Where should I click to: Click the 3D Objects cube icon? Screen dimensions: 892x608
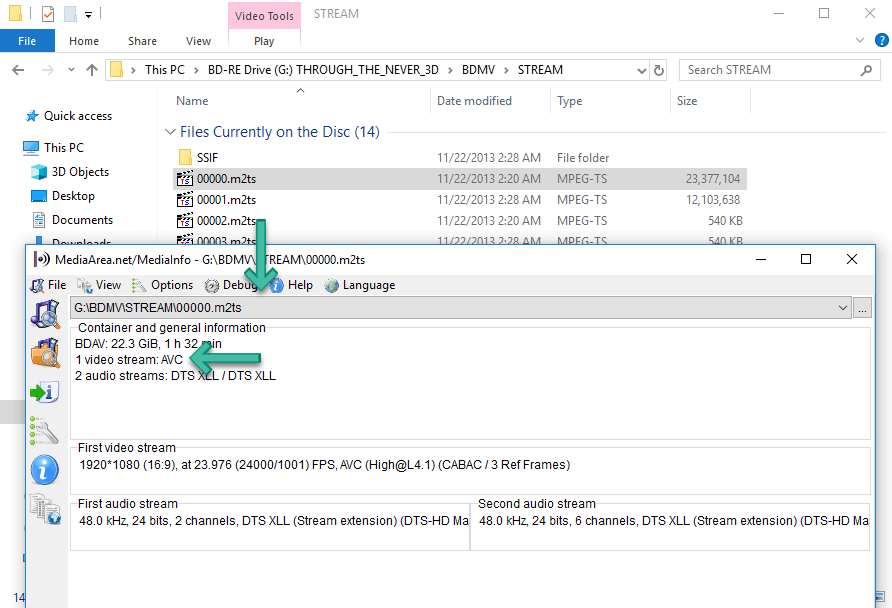(x=39, y=172)
